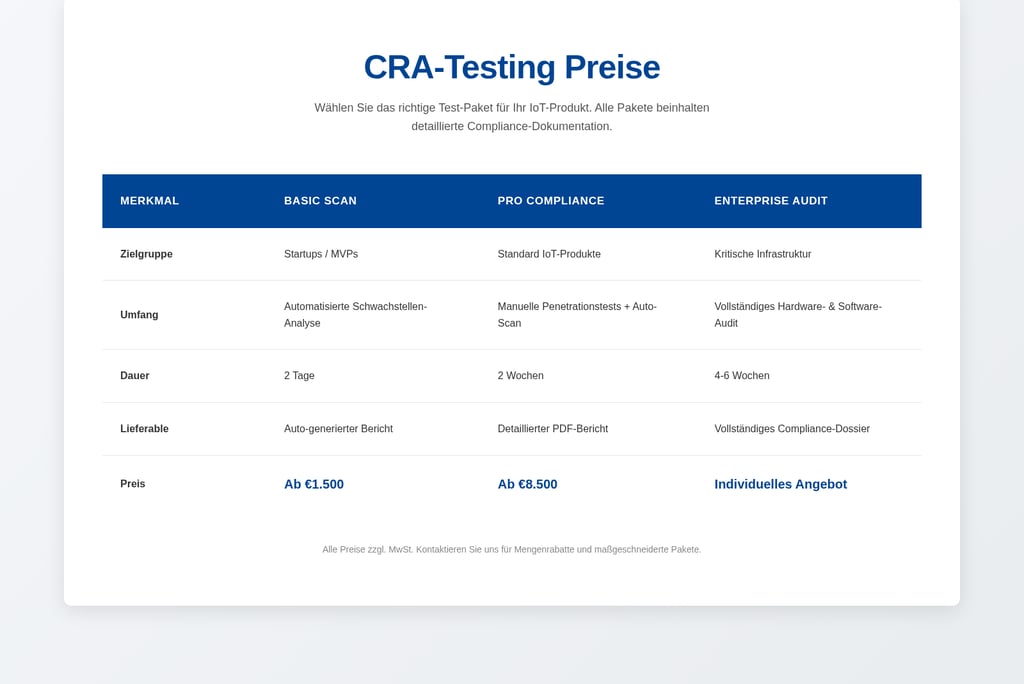Select the Lieferable row label
The width and height of the screenshot is (1024, 684).
tap(144, 429)
